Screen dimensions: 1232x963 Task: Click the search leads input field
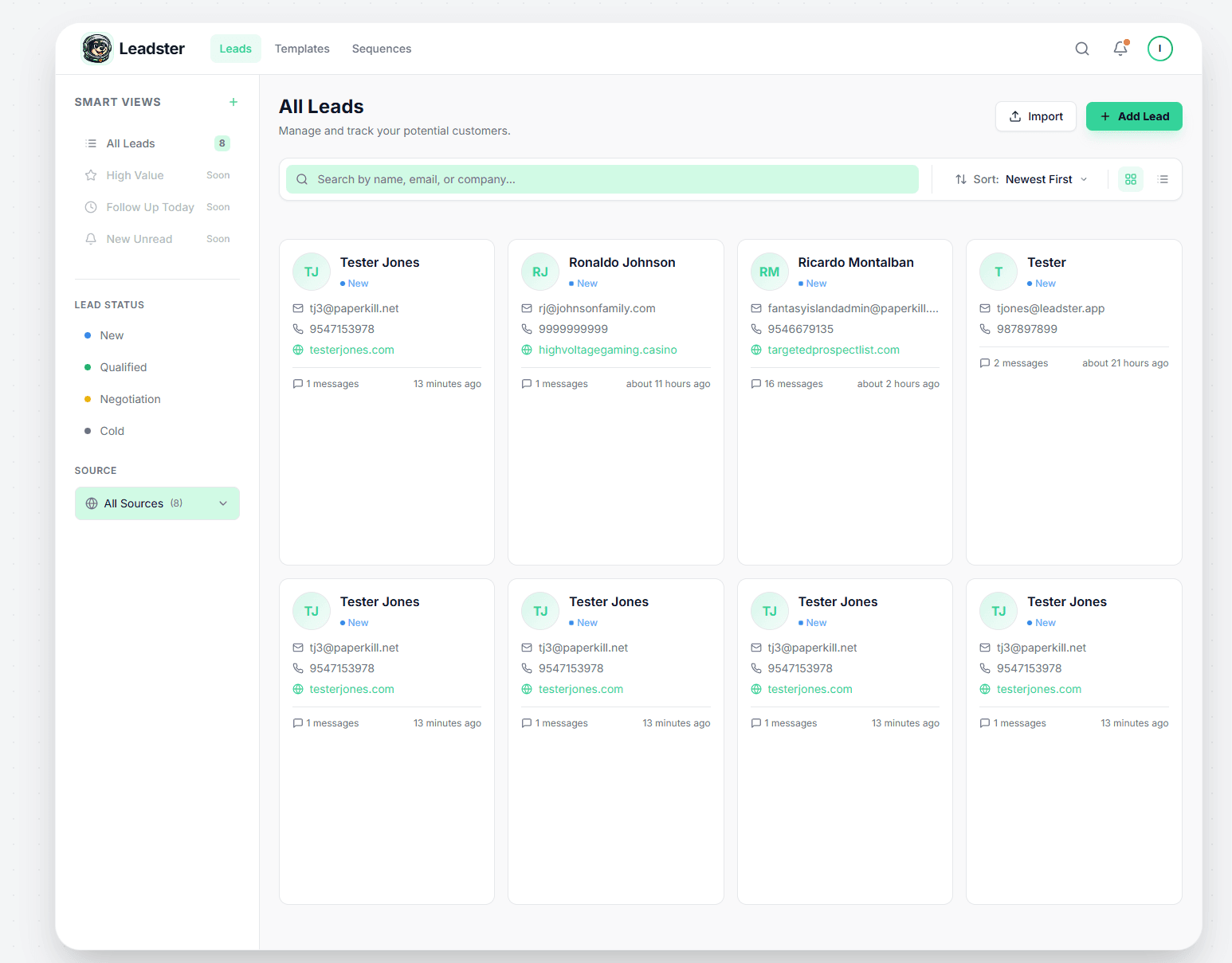(x=602, y=178)
